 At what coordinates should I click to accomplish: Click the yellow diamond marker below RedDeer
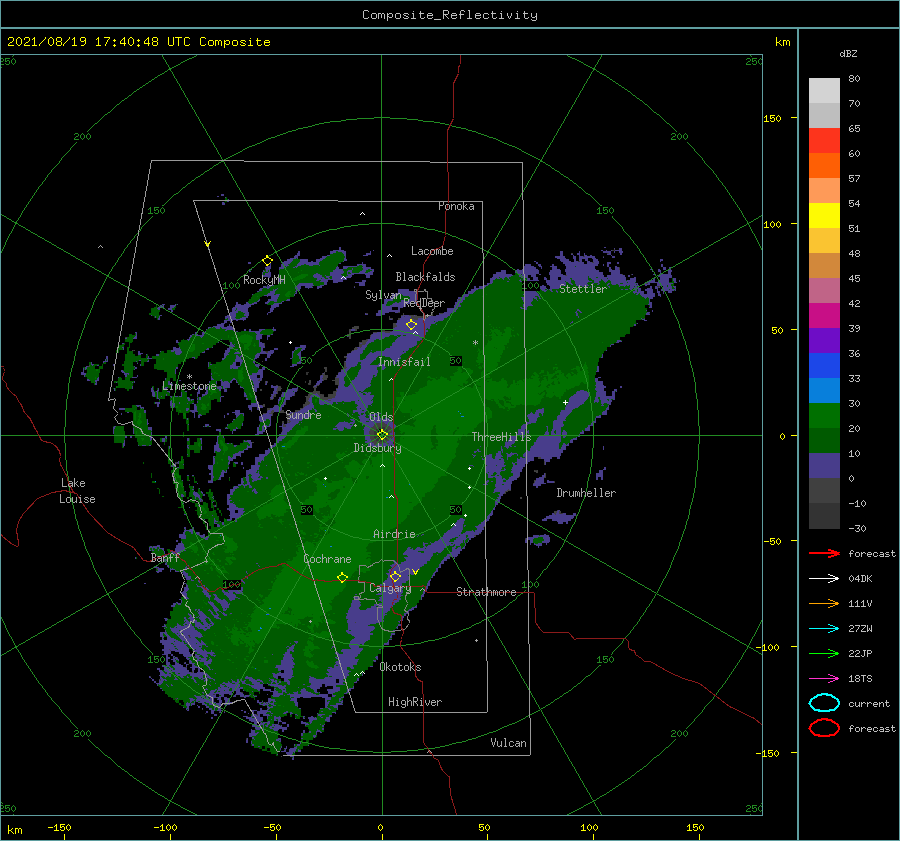pos(412,325)
